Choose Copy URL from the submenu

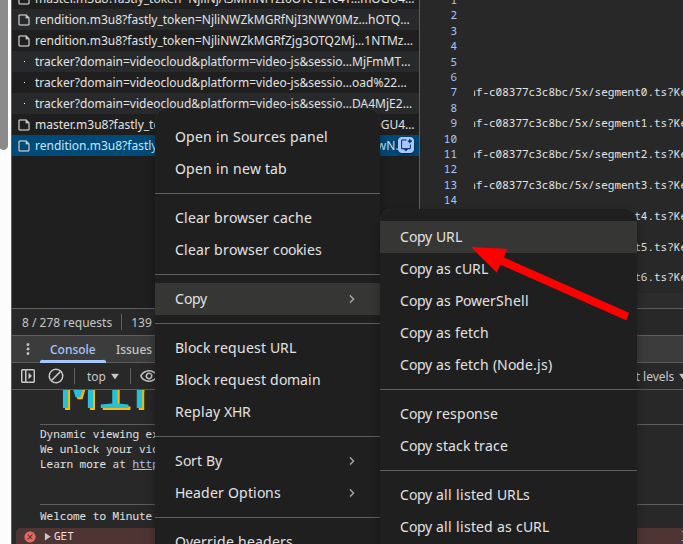tap(430, 237)
